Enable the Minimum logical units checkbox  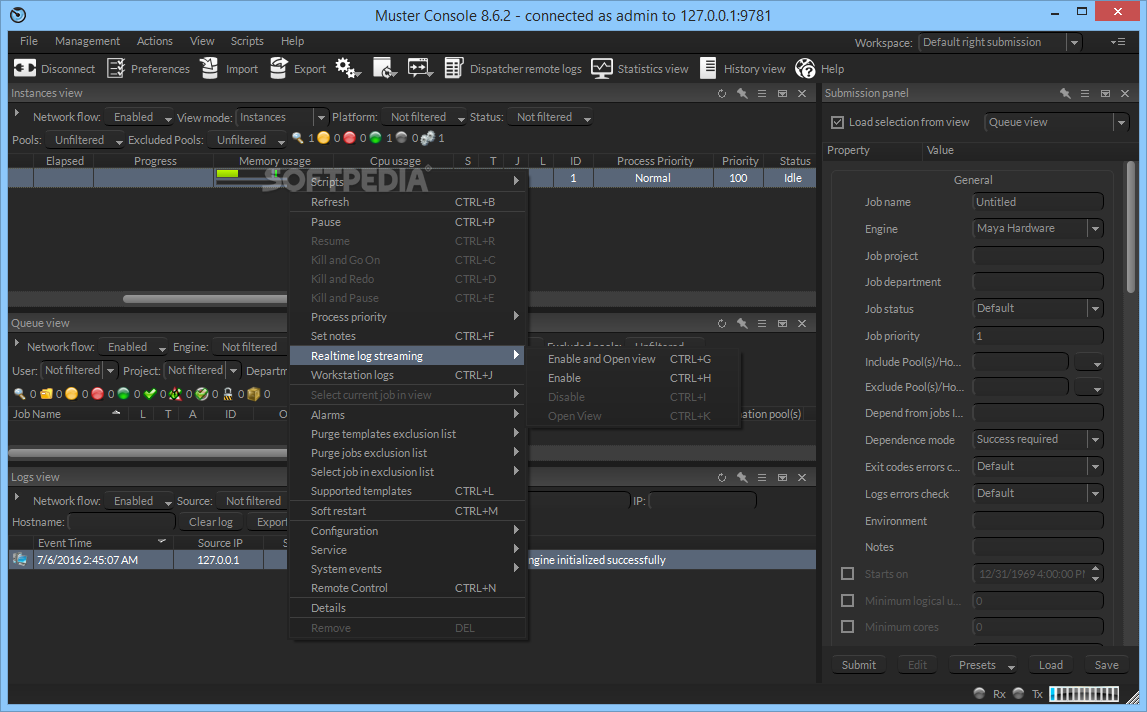click(x=847, y=601)
